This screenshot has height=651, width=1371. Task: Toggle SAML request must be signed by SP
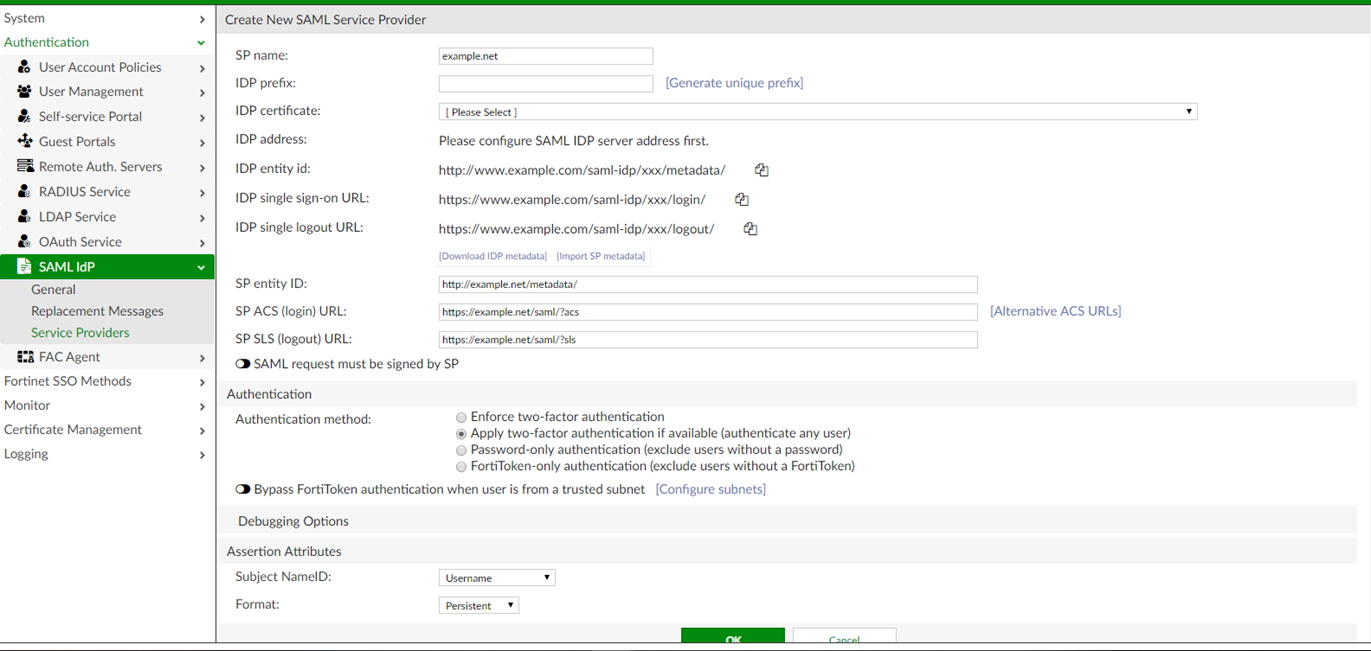pos(243,365)
